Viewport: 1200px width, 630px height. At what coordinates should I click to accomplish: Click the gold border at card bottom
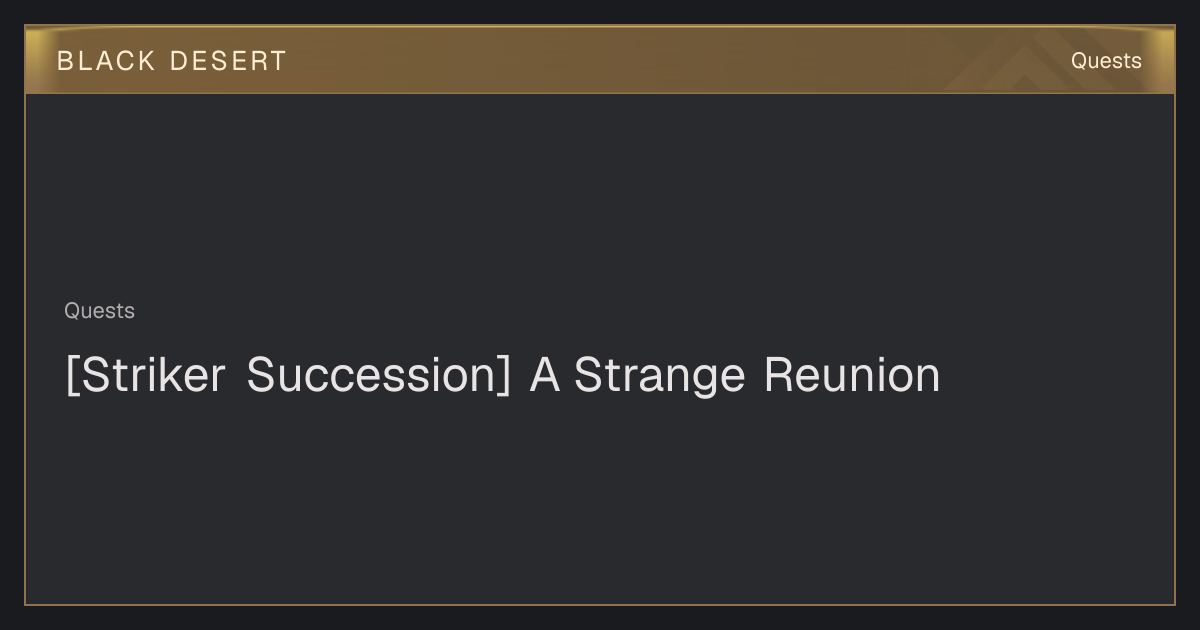600,604
